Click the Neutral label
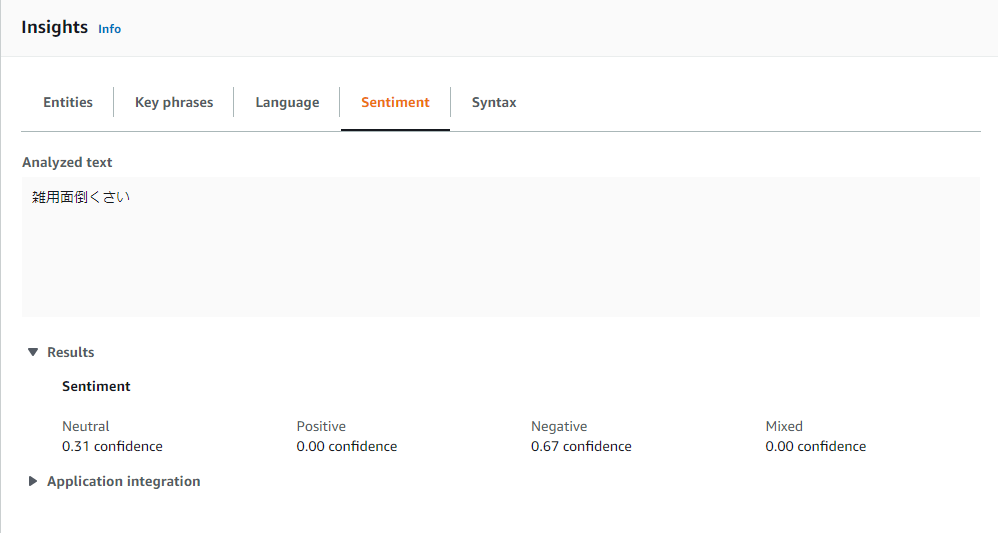 click(85, 426)
